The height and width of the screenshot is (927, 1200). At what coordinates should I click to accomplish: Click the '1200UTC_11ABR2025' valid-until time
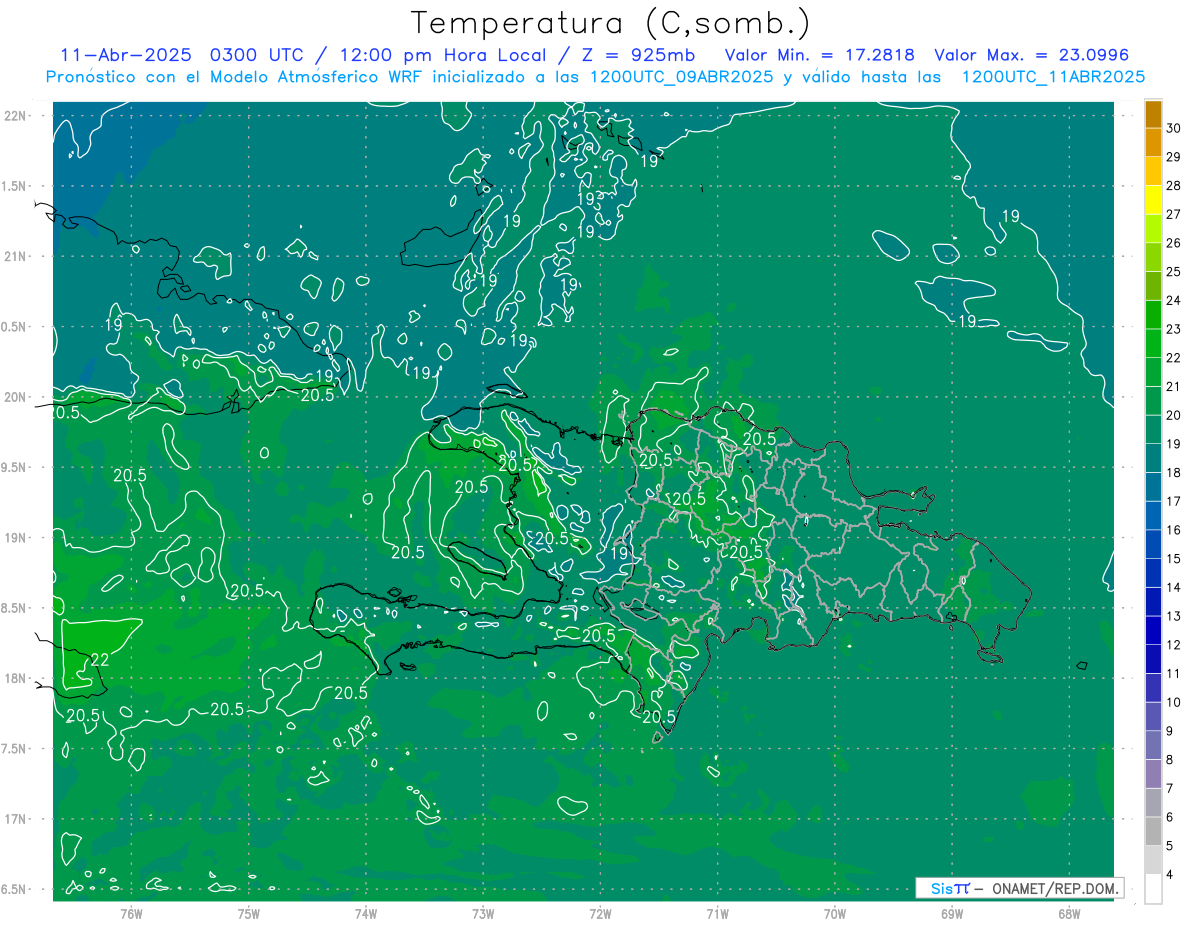tap(1052, 77)
